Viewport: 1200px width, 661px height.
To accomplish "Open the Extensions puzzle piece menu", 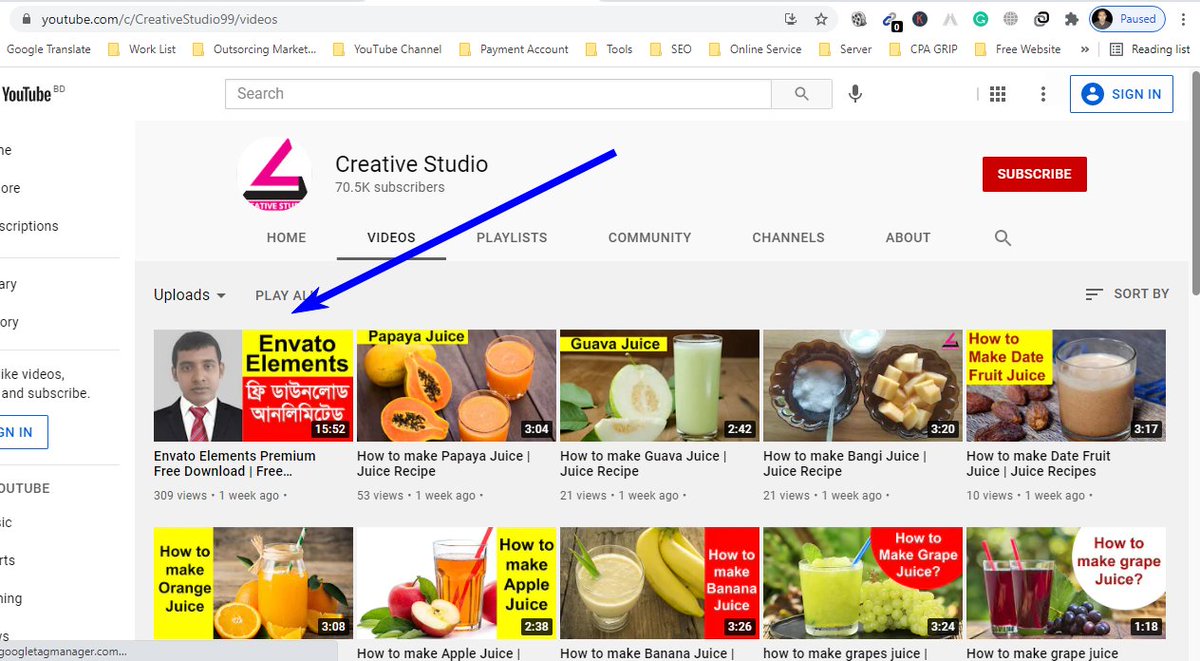I will [x=1072, y=19].
